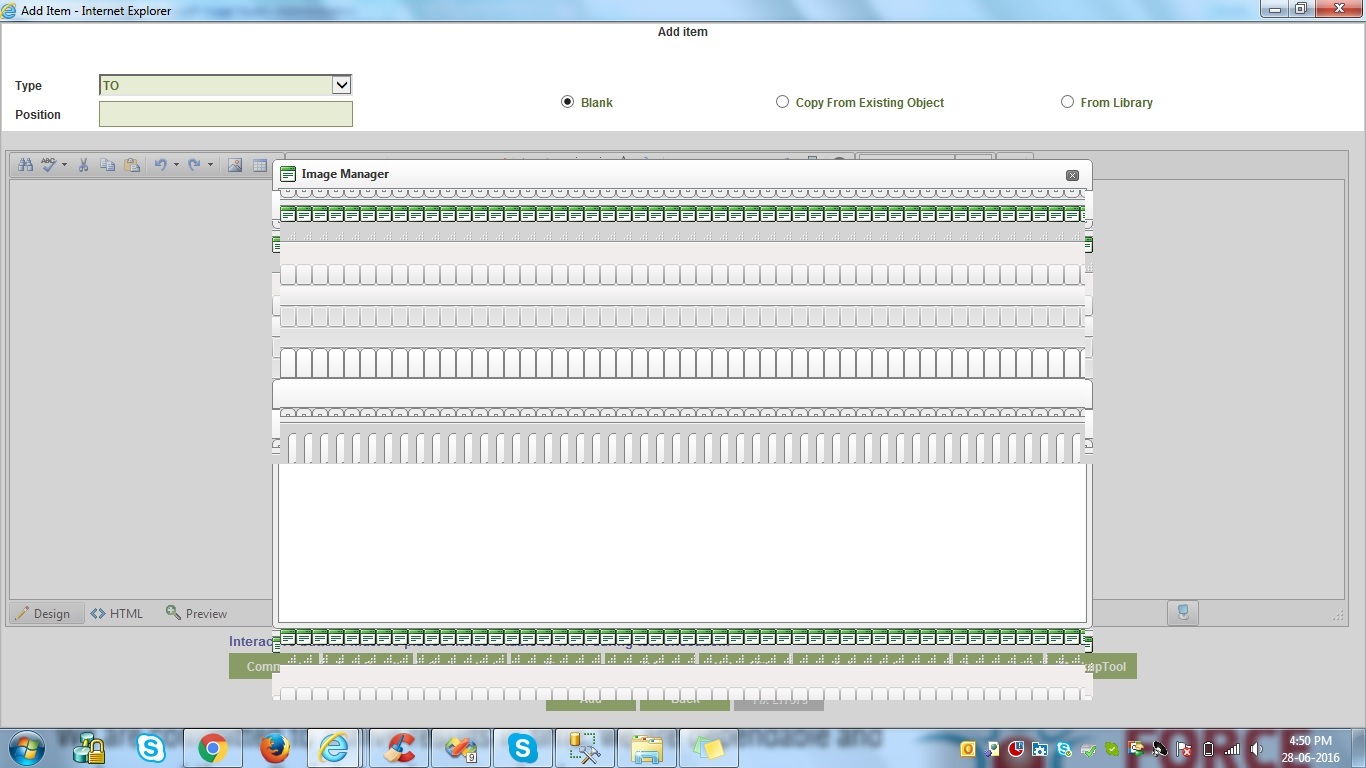
Task: Launch Google Chrome from the taskbar
Action: [212, 748]
